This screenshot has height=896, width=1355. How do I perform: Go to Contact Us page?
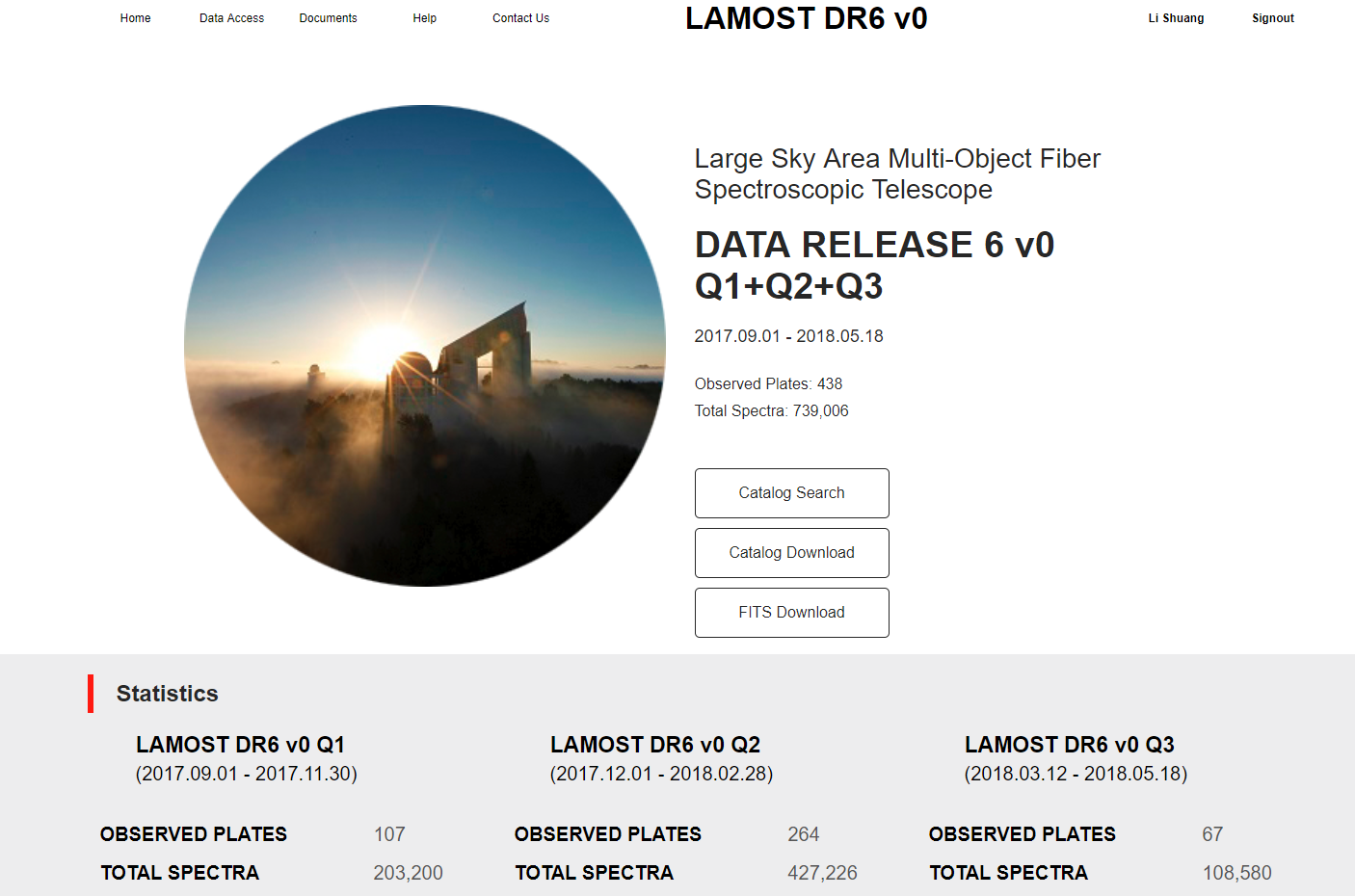(x=520, y=18)
